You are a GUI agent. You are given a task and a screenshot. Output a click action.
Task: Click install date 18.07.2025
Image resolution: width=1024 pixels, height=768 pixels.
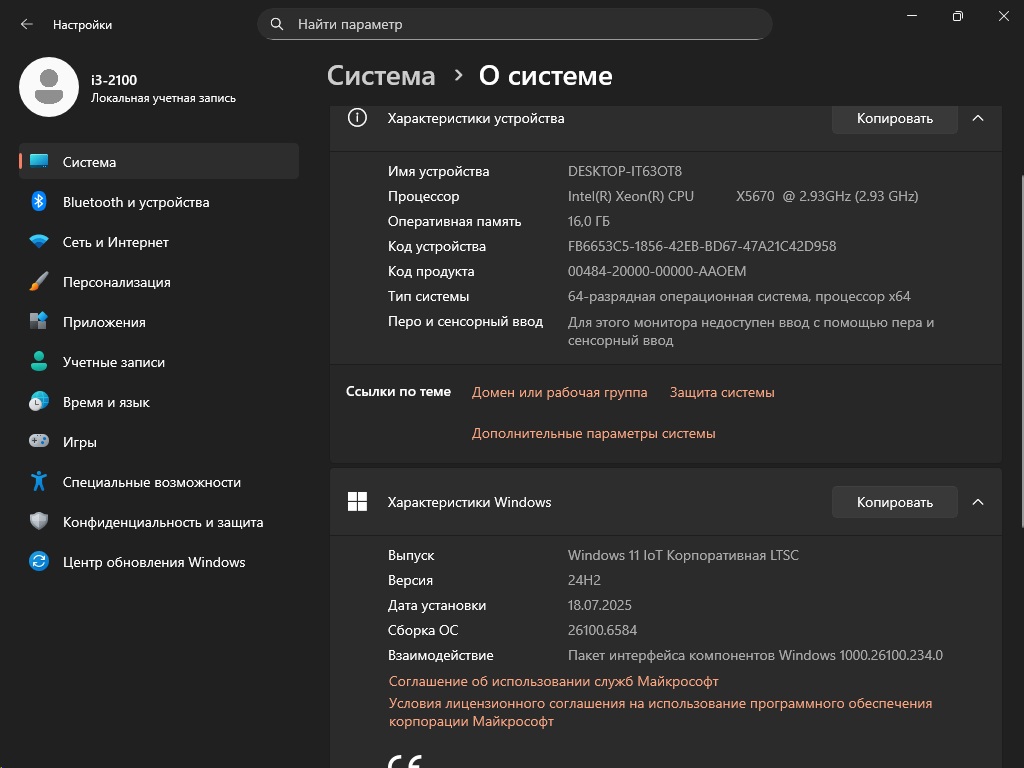click(x=600, y=605)
